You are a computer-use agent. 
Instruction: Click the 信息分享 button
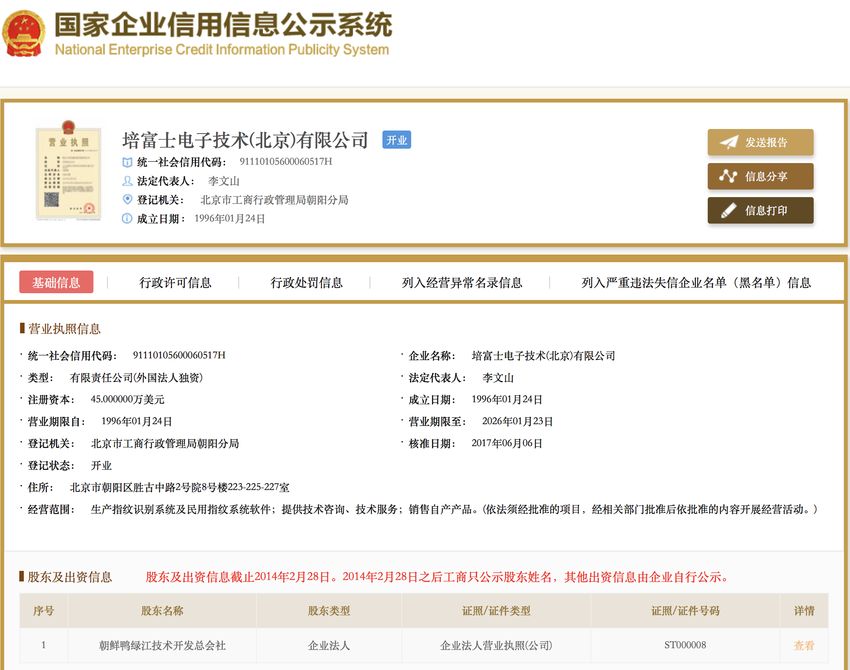coord(761,176)
